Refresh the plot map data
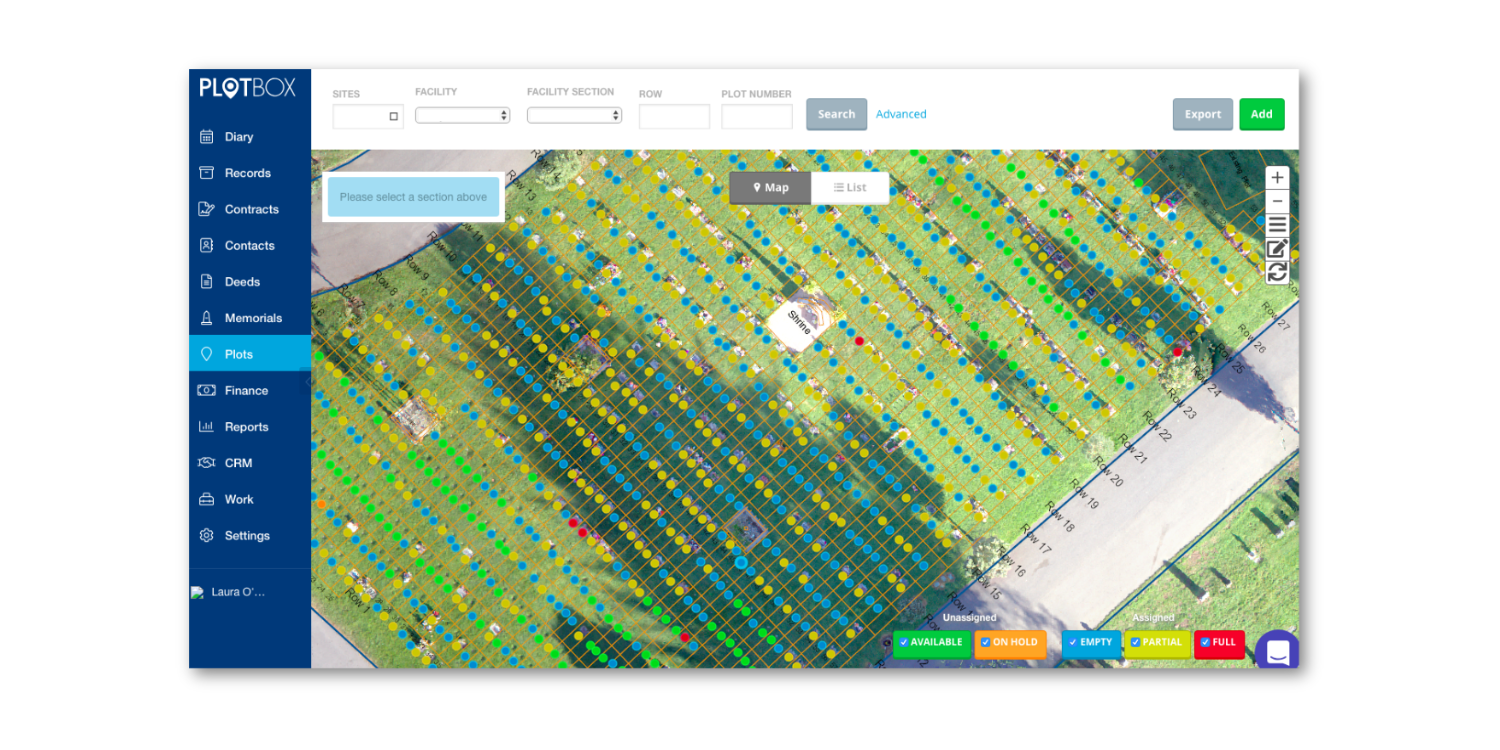Screen dimensions: 1500x750 coord(1277,272)
